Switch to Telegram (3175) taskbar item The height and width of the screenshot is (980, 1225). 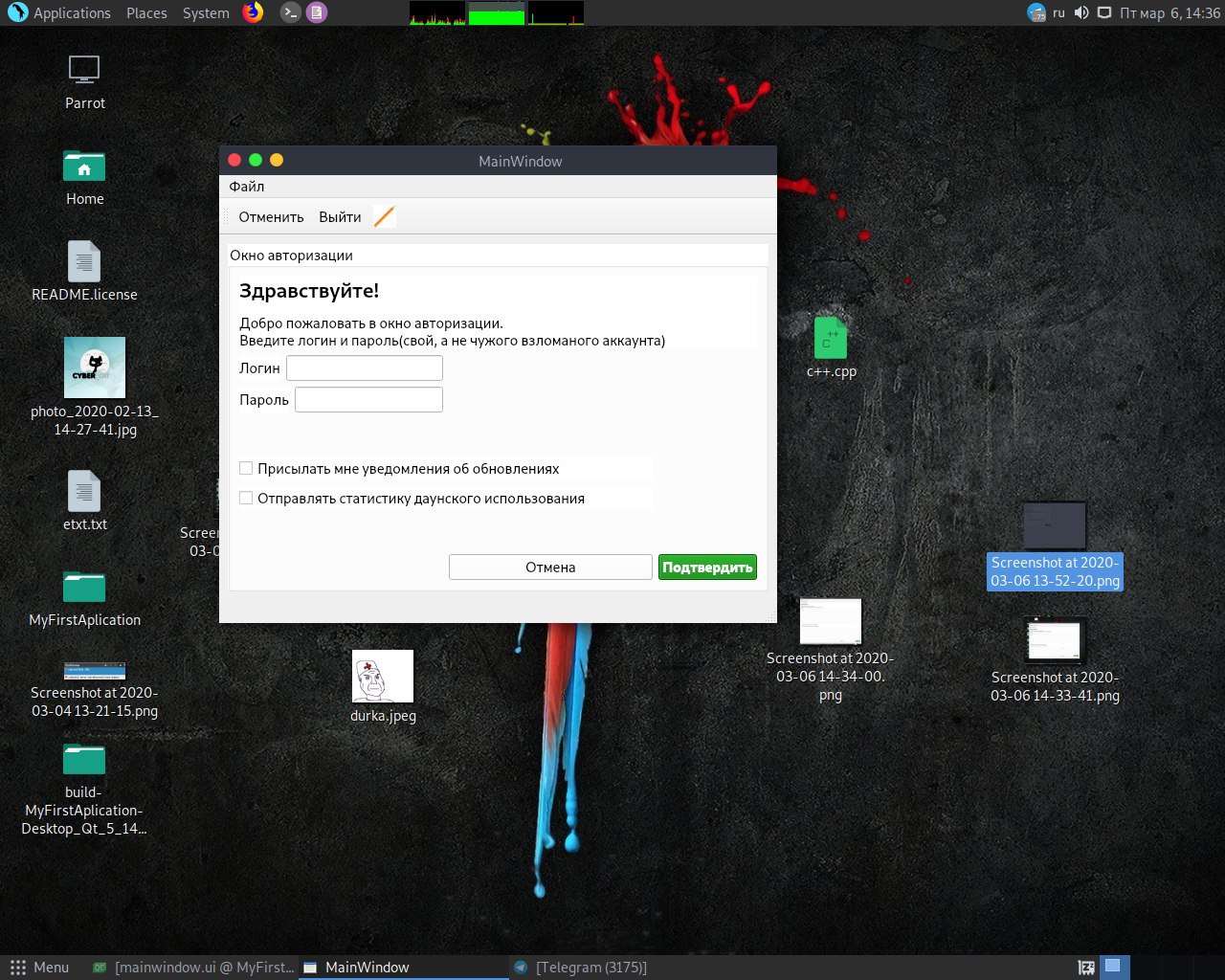tap(580, 968)
